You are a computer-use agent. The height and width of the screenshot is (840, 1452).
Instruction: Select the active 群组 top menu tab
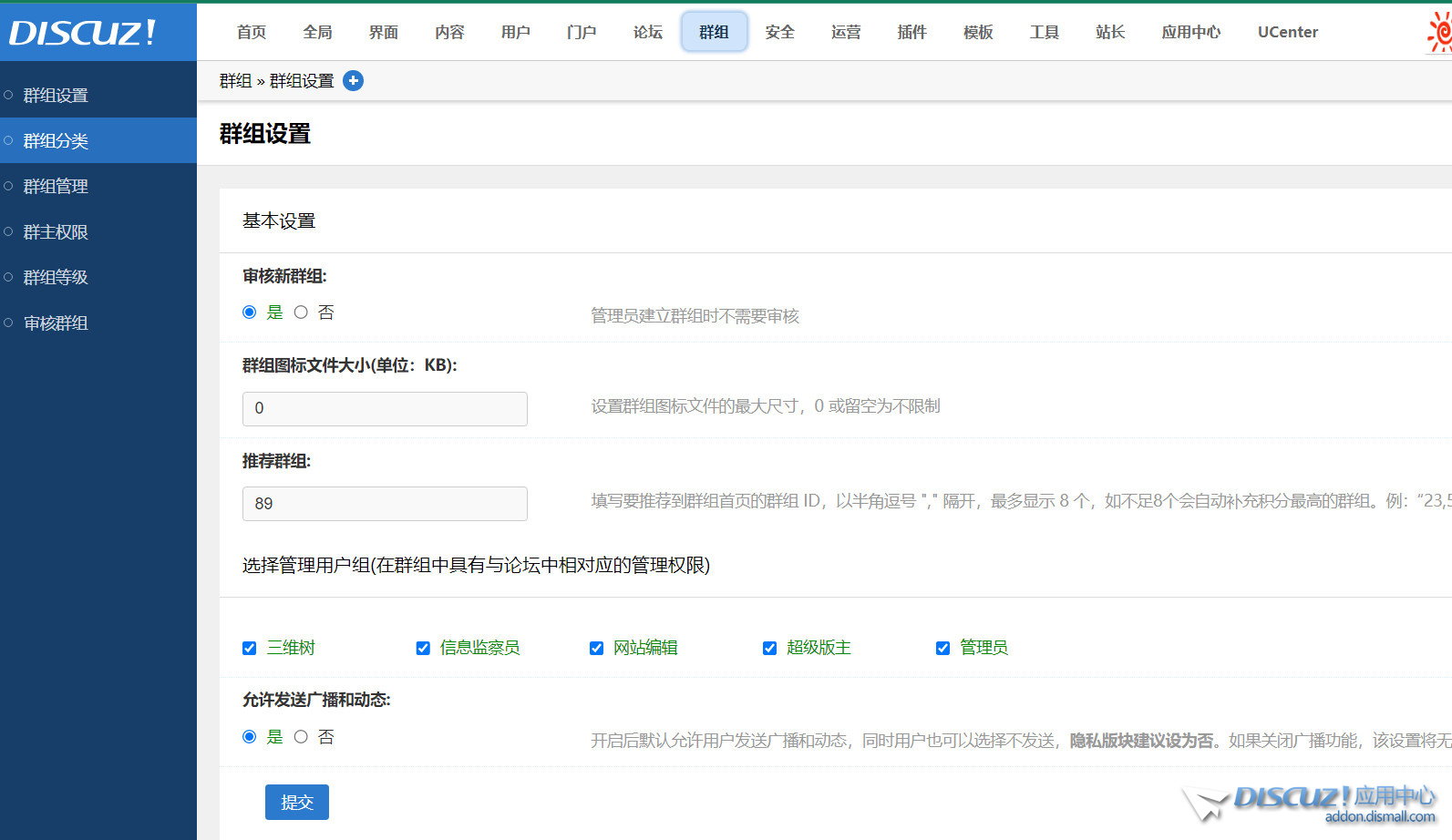pos(715,32)
